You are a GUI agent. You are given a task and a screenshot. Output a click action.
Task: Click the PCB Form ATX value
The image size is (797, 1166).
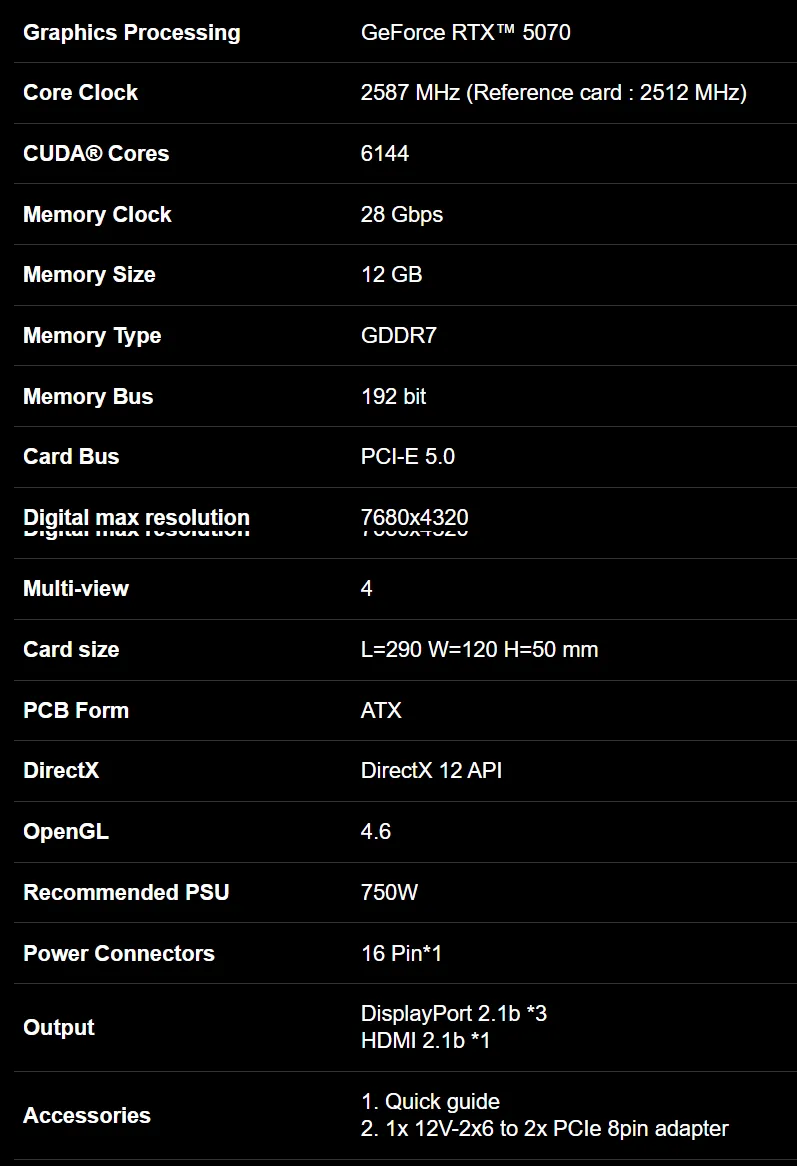(x=381, y=710)
